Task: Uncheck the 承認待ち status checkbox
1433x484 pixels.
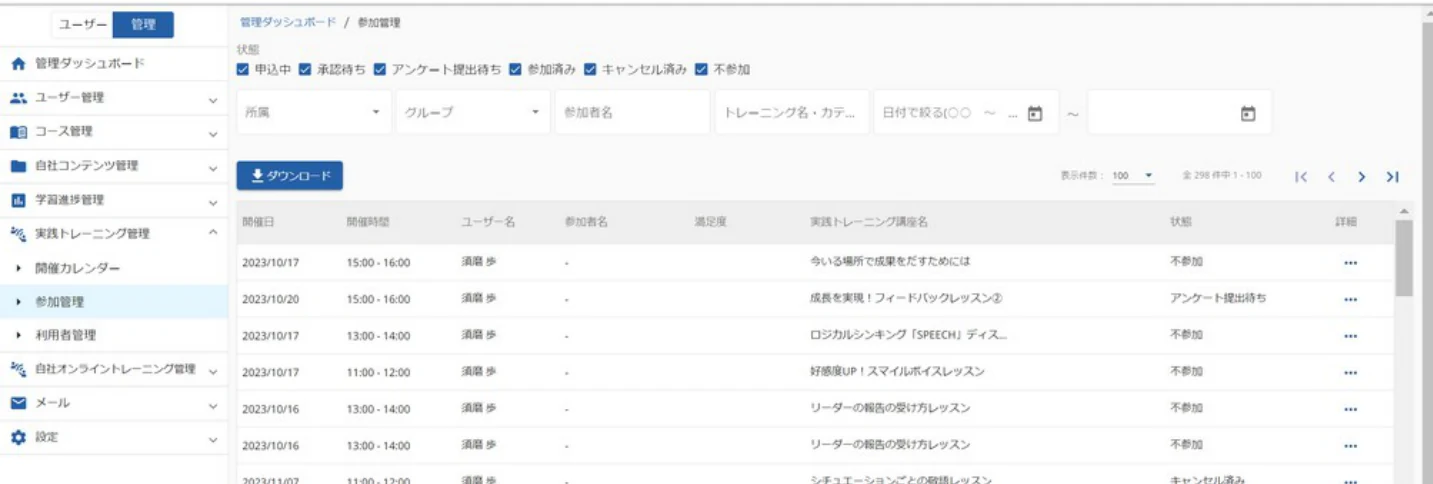Action: click(x=306, y=69)
